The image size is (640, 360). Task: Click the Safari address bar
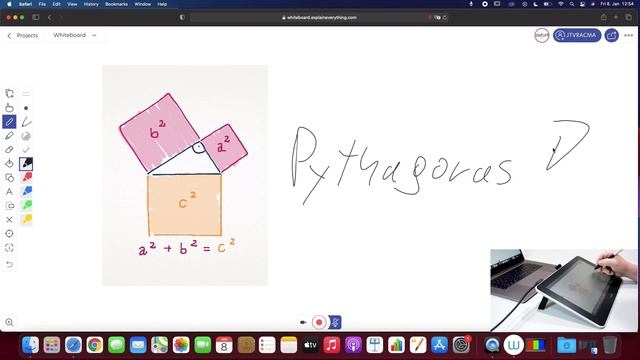pyautogui.click(x=319, y=18)
